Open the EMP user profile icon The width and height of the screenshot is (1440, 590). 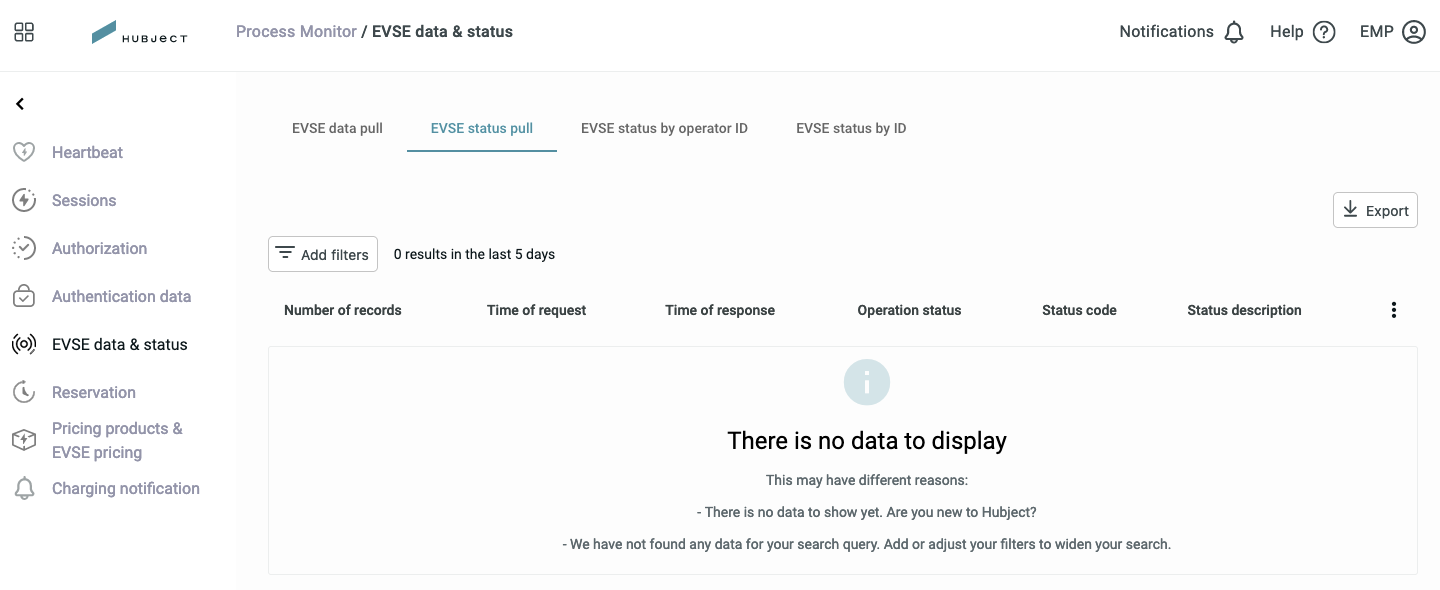tap(1414, 32)
